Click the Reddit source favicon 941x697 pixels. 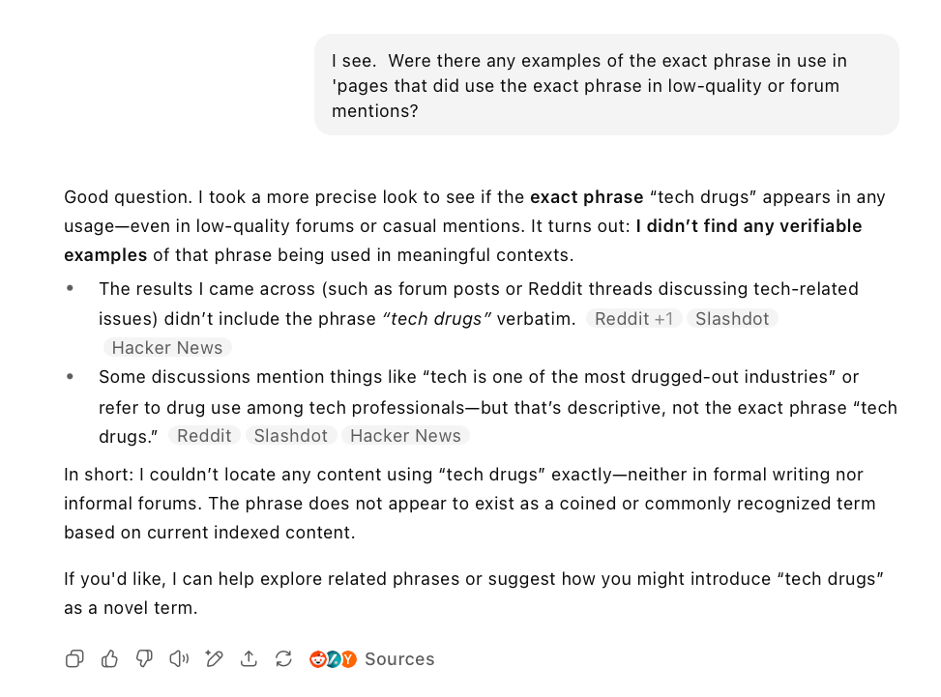318,659
